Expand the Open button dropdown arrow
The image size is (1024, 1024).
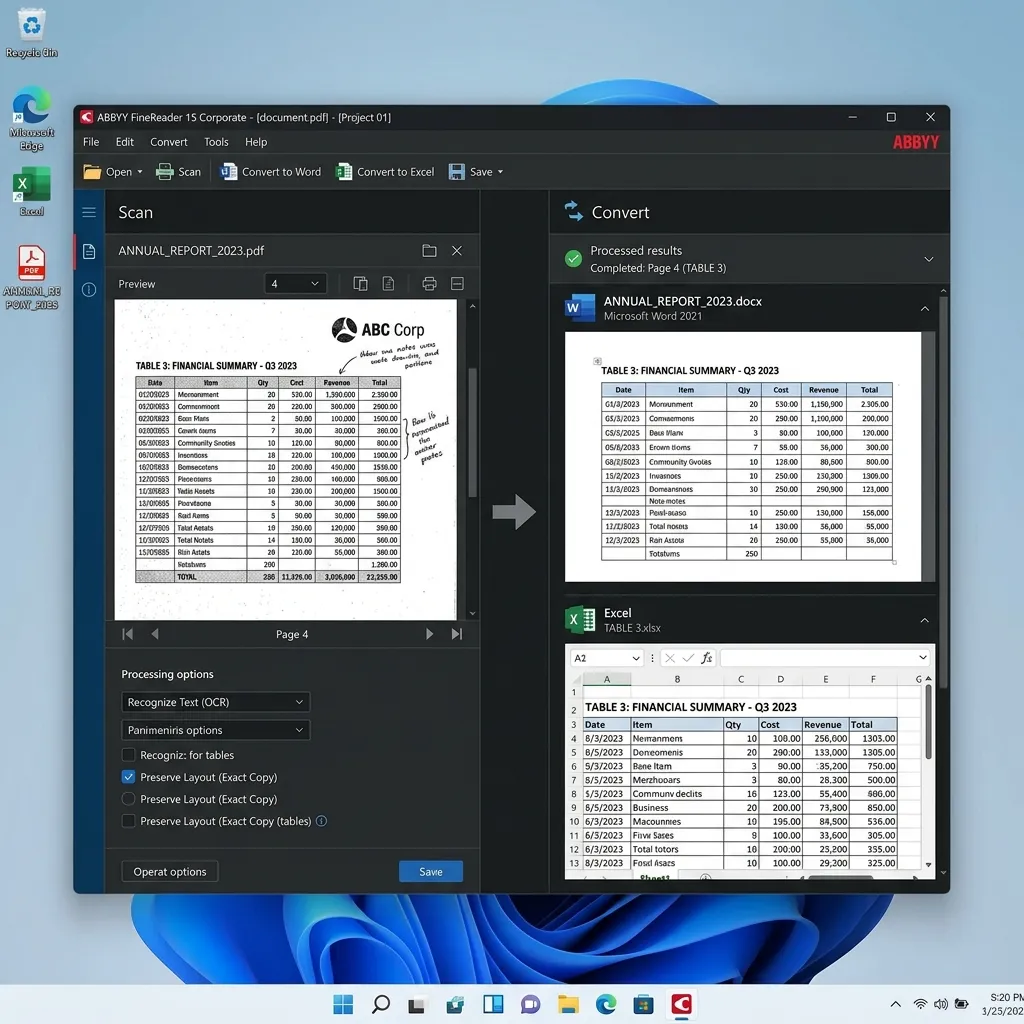pyautogui.click(x=140, y=172)
